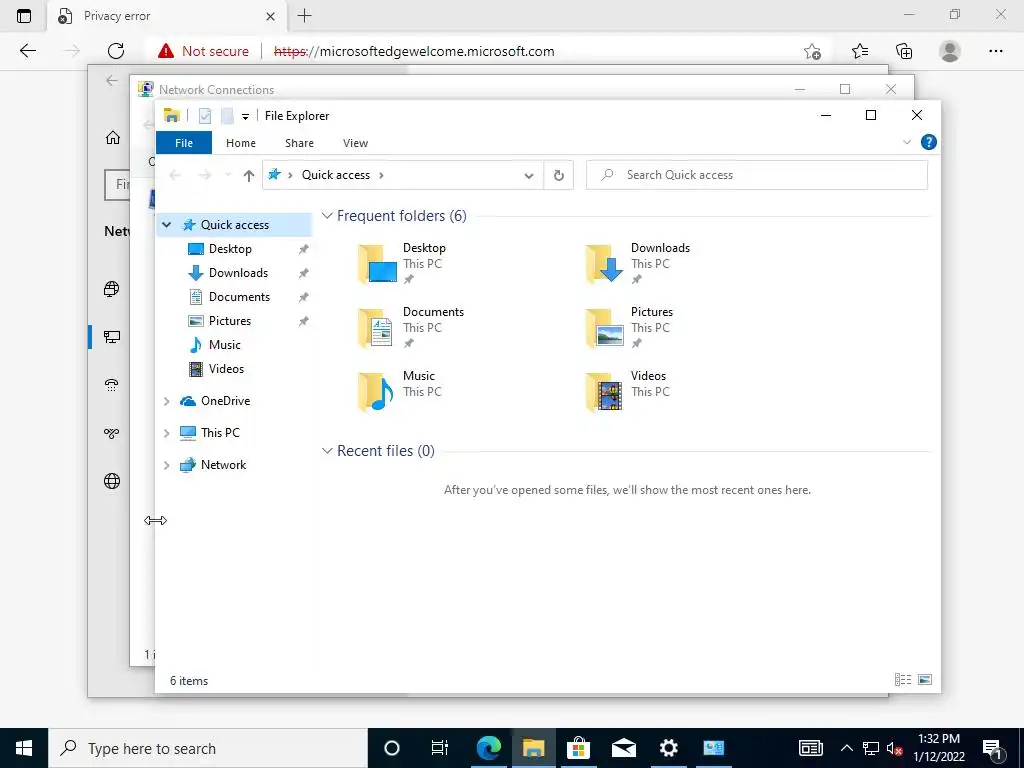Click the Properties icon in File Explorer title bar
The width and height of the screenshot is (1024, 768).
pyautogui.click(x=205, y=116)
